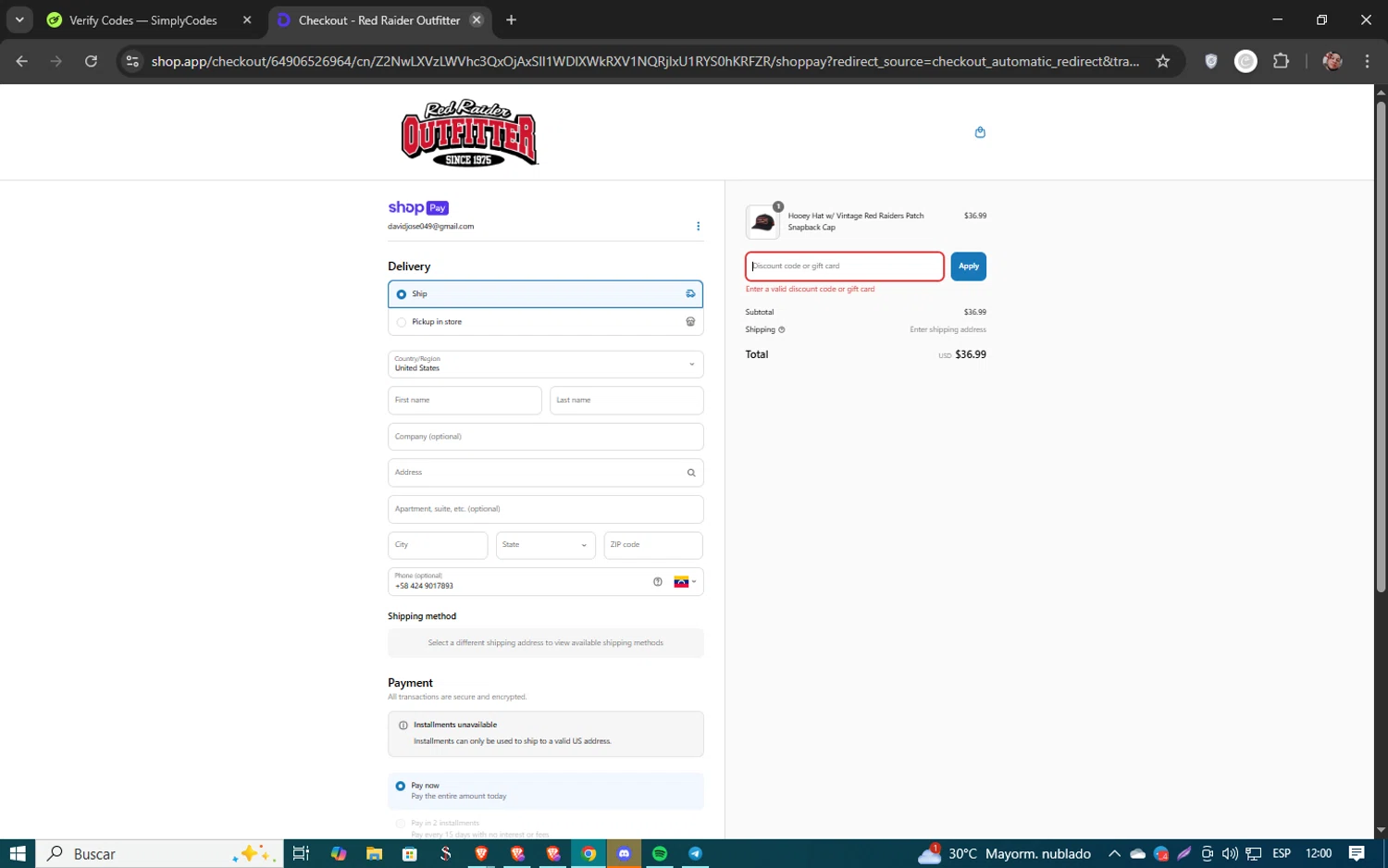View site information icon in address bar
Viewport: 1388px width, 868px height.
click(132, 61)
